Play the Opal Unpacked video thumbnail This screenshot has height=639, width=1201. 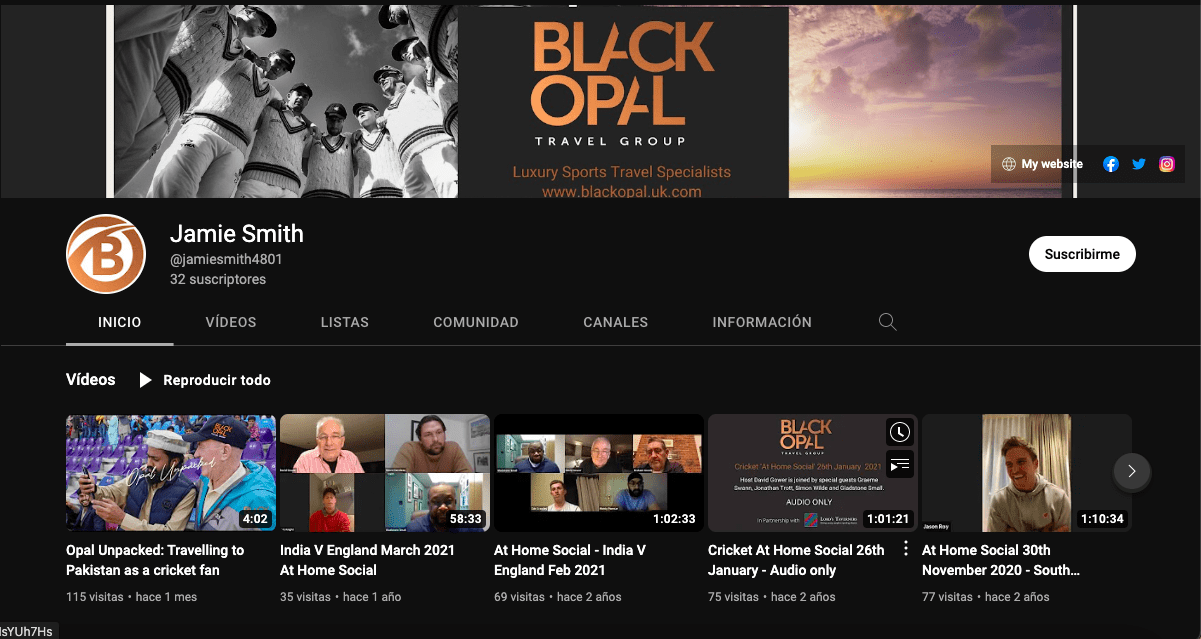click(171, 473)
